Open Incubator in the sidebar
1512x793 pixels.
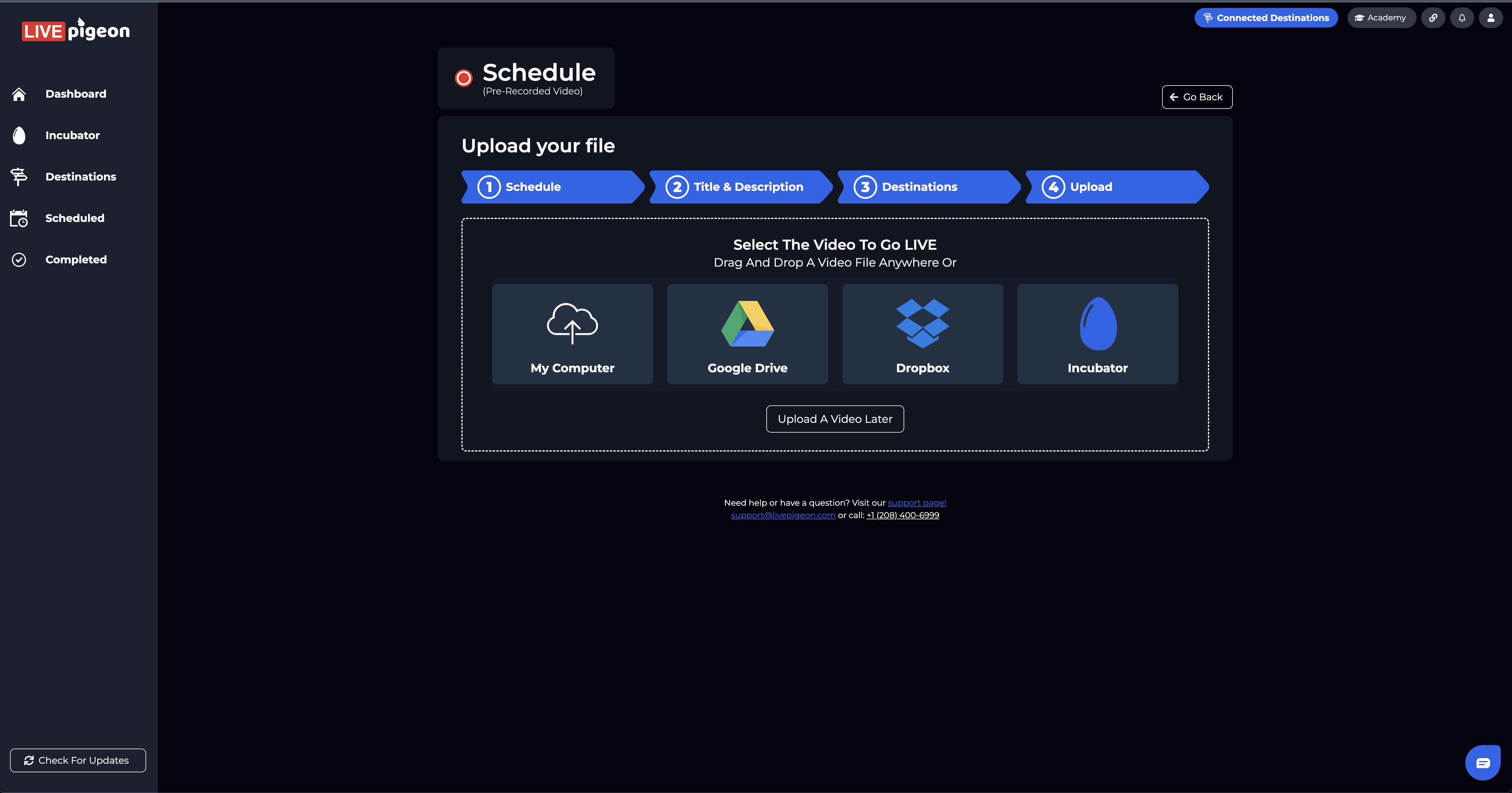click(72, 135)
